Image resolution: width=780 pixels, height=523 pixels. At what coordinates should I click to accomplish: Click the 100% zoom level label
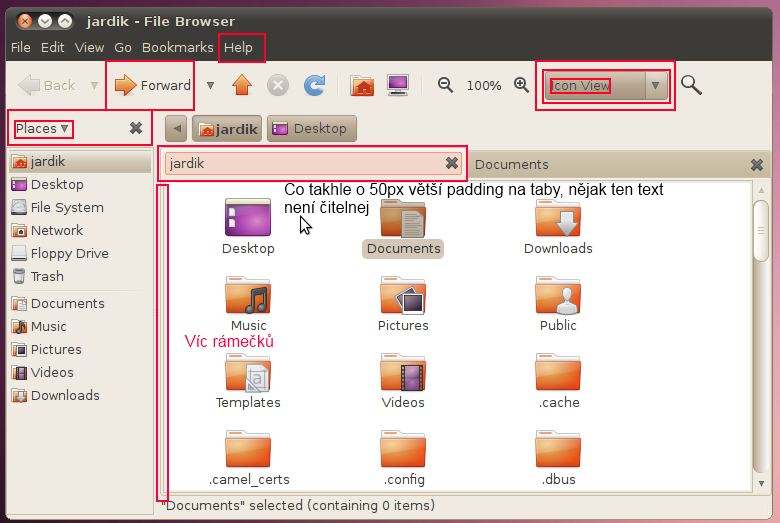tap(484, 86)
